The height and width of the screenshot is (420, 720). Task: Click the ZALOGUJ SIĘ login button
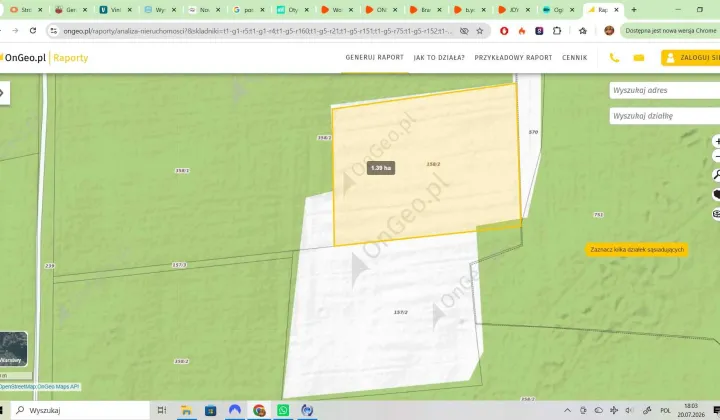coord(691,58)
